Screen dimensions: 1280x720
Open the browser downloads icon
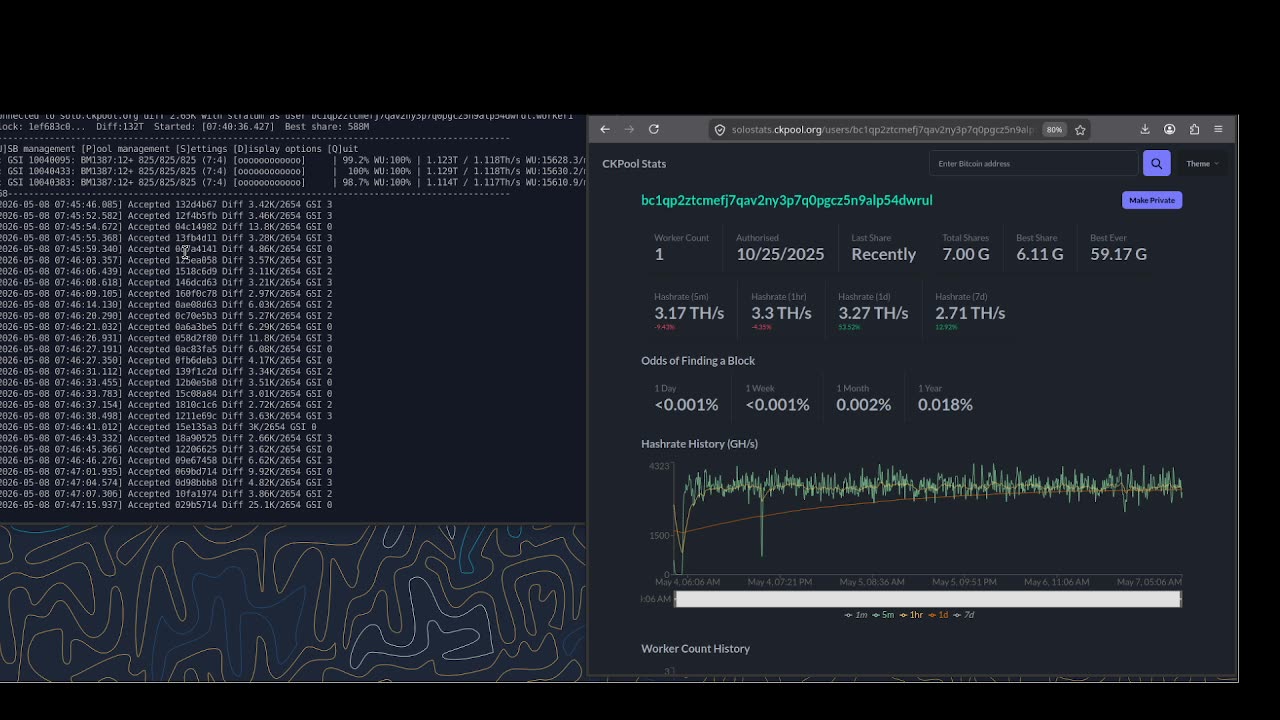pyautogui.click(x=1145, y=129)
